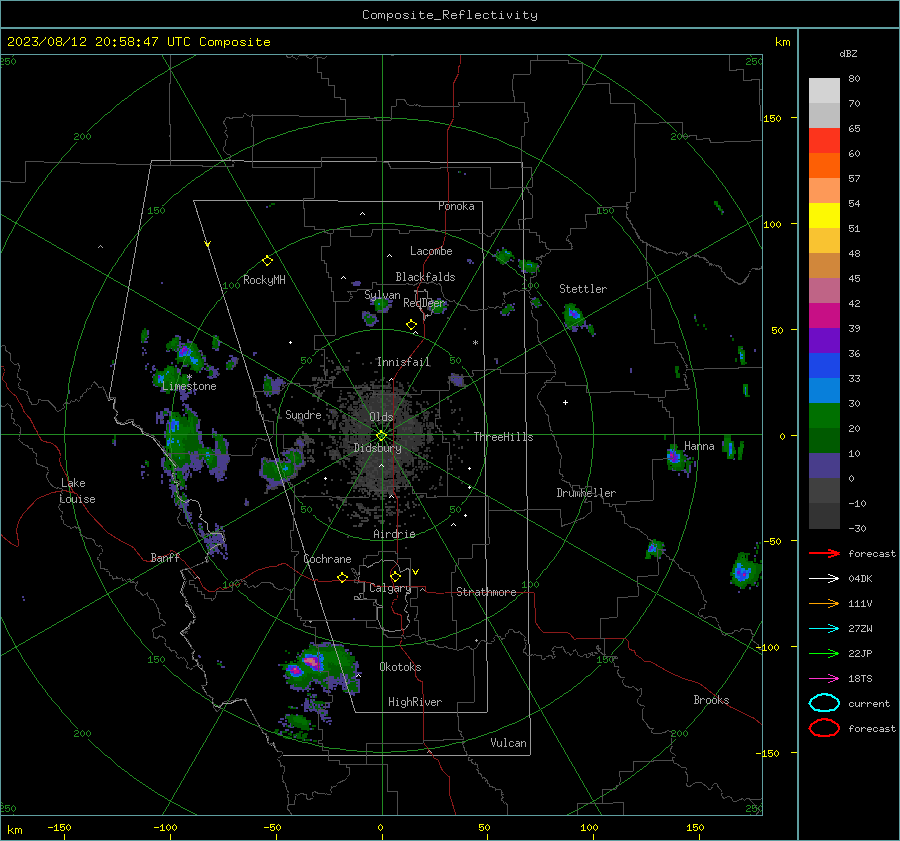
Task: Click the Lacombe city label
Action: pyautogui.click(x=431, y=251)
